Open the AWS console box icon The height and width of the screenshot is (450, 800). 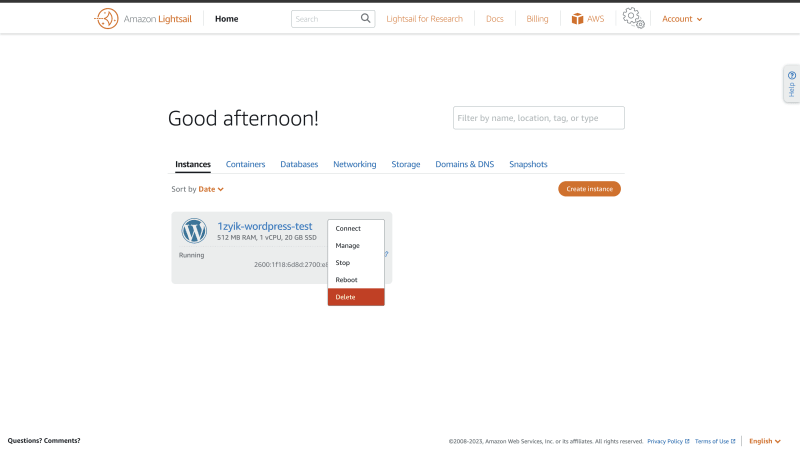tap(577, 19)
